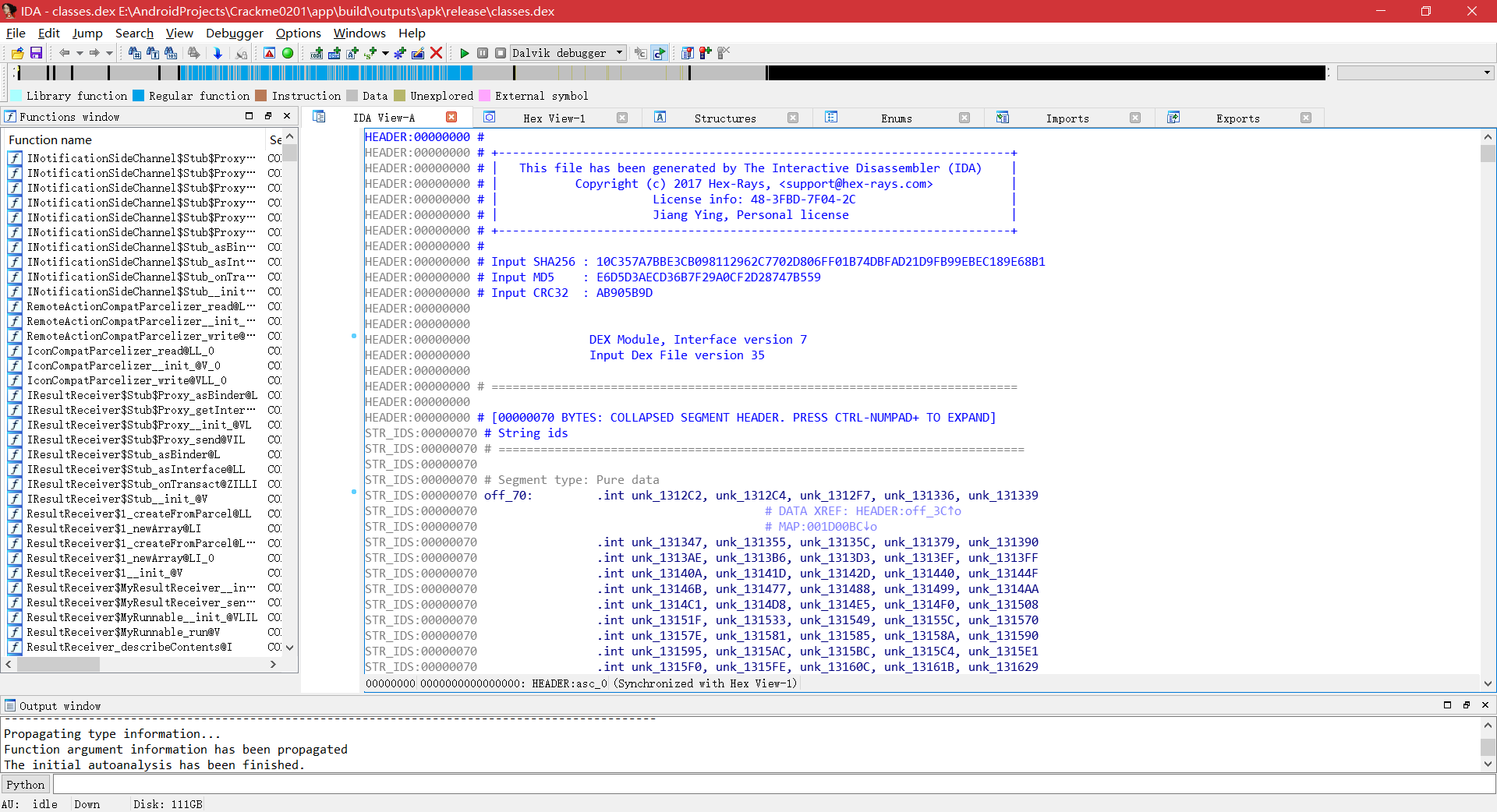The width and height of the screenshot is (1497, 812).
Task: Click the Regular function color swatch
Action: [138, 96]
